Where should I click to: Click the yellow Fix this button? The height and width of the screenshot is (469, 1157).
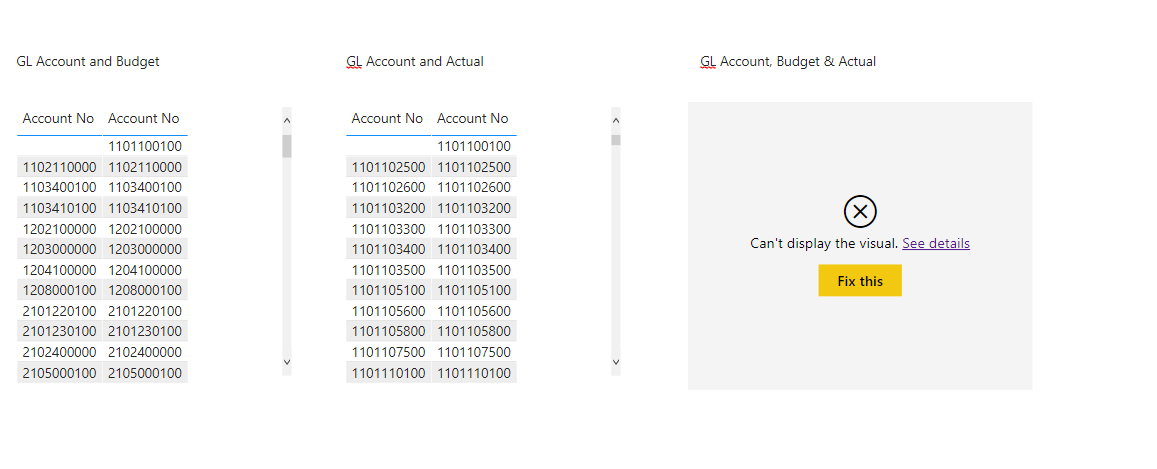pyautogui.click(x=860, y=280)
